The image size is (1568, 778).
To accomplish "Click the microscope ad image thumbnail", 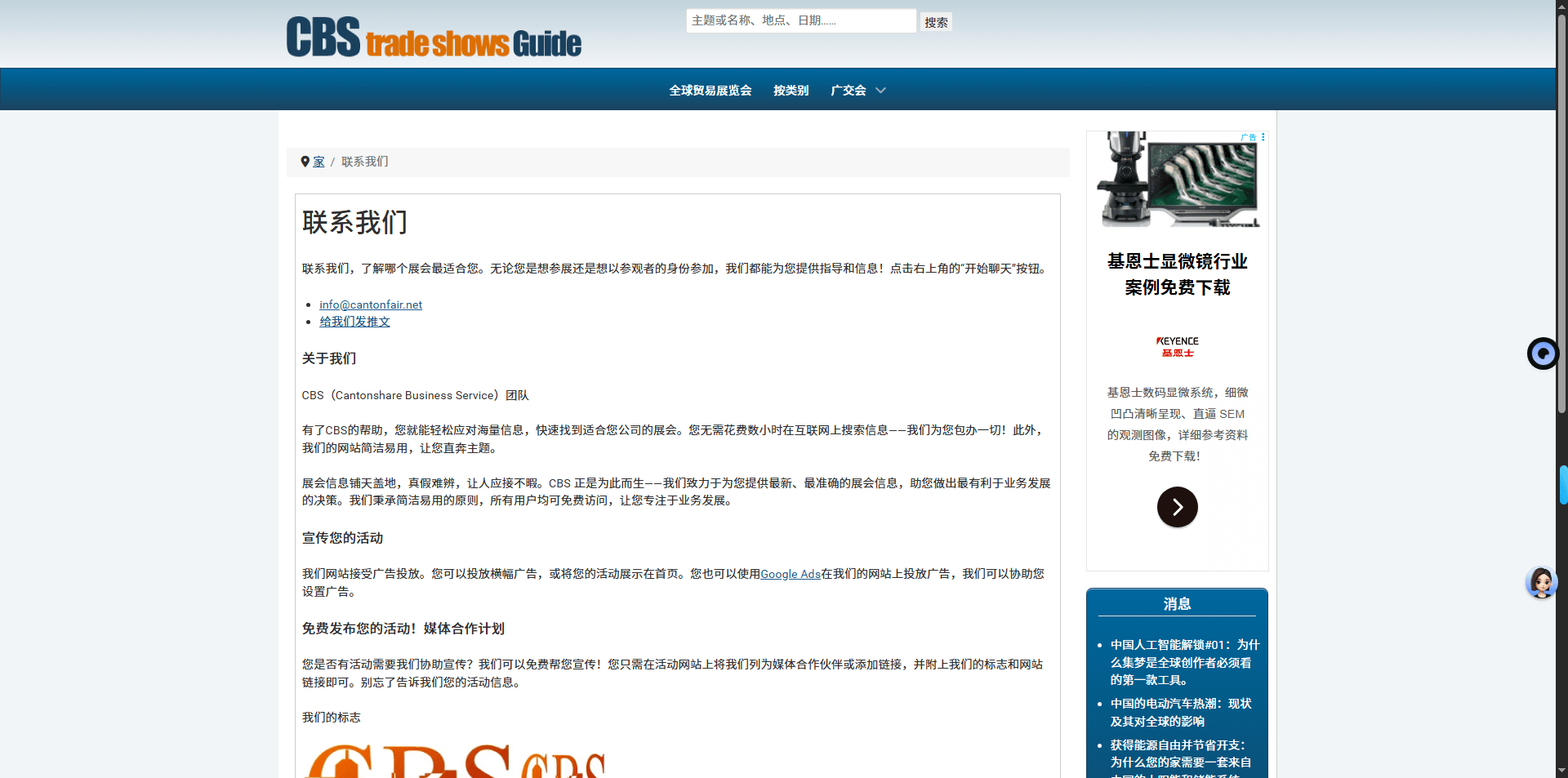I will pyautogui.click(x=1177, y=180).
